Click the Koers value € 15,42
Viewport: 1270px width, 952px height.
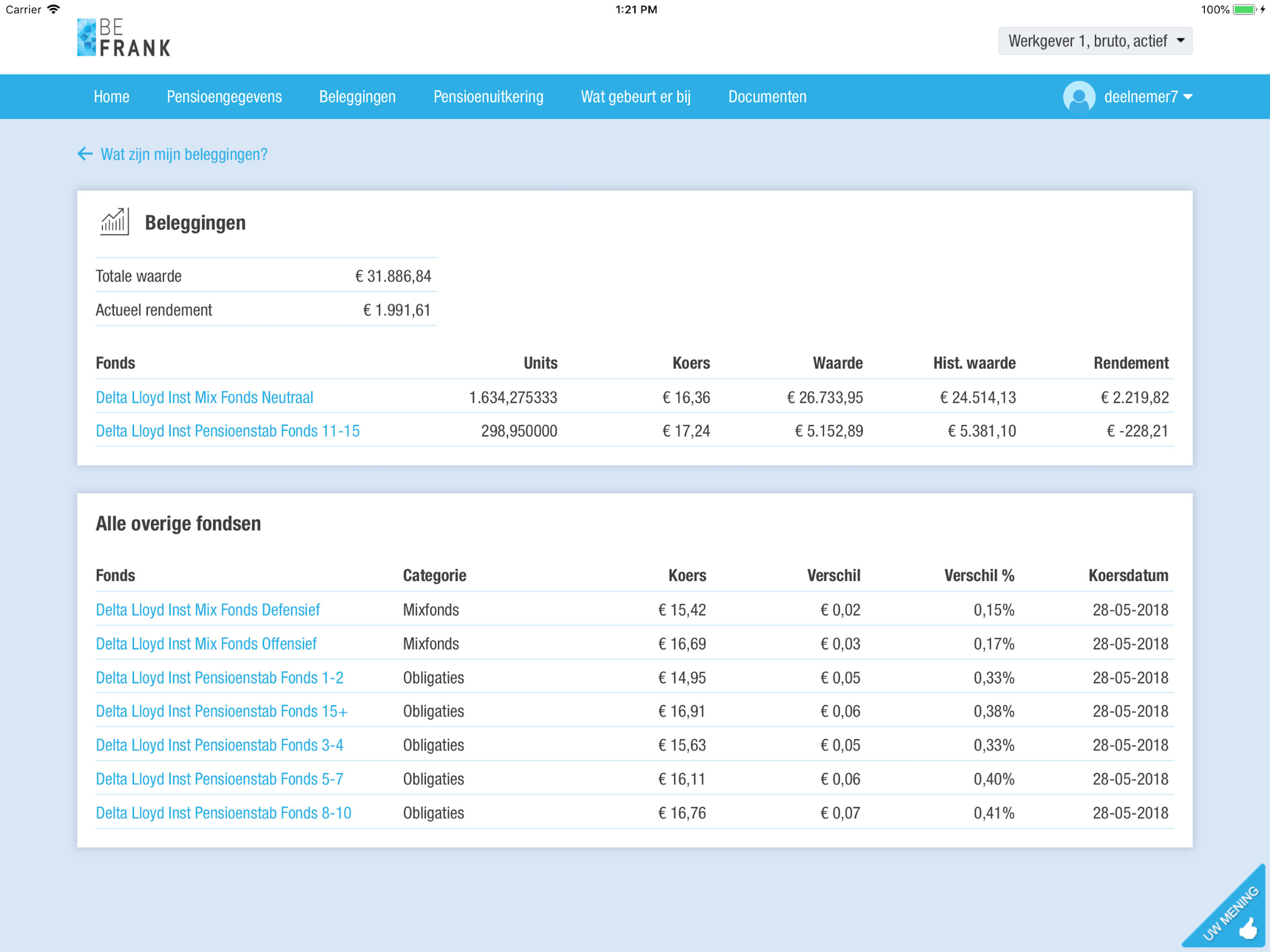click(x=682, y=610)
